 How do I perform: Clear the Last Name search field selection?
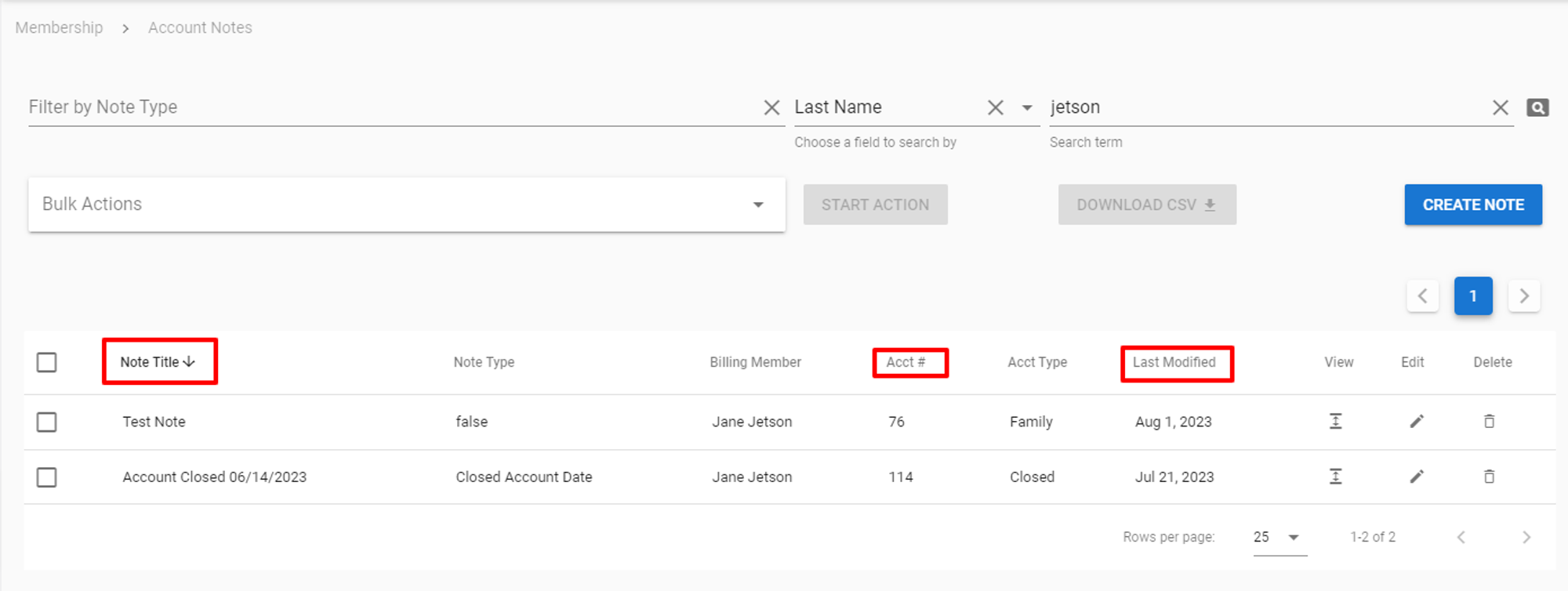[995, 107]
